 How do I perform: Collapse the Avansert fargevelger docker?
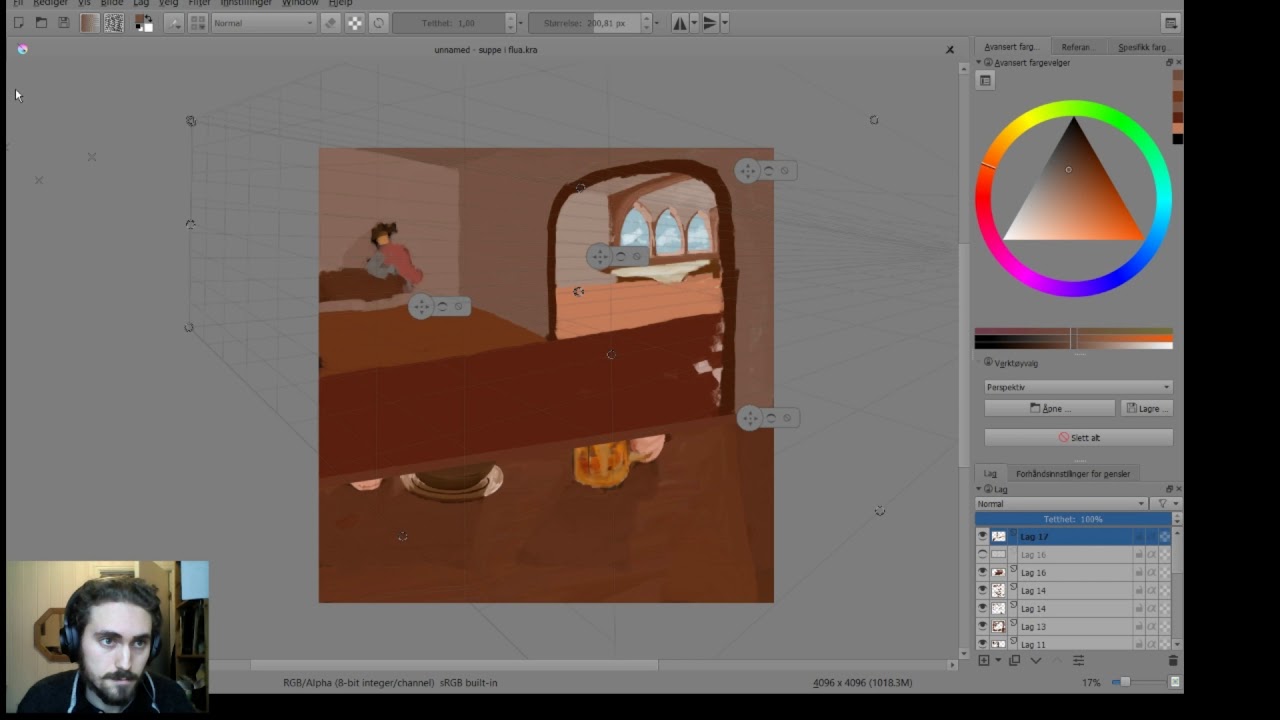(979, 63)
